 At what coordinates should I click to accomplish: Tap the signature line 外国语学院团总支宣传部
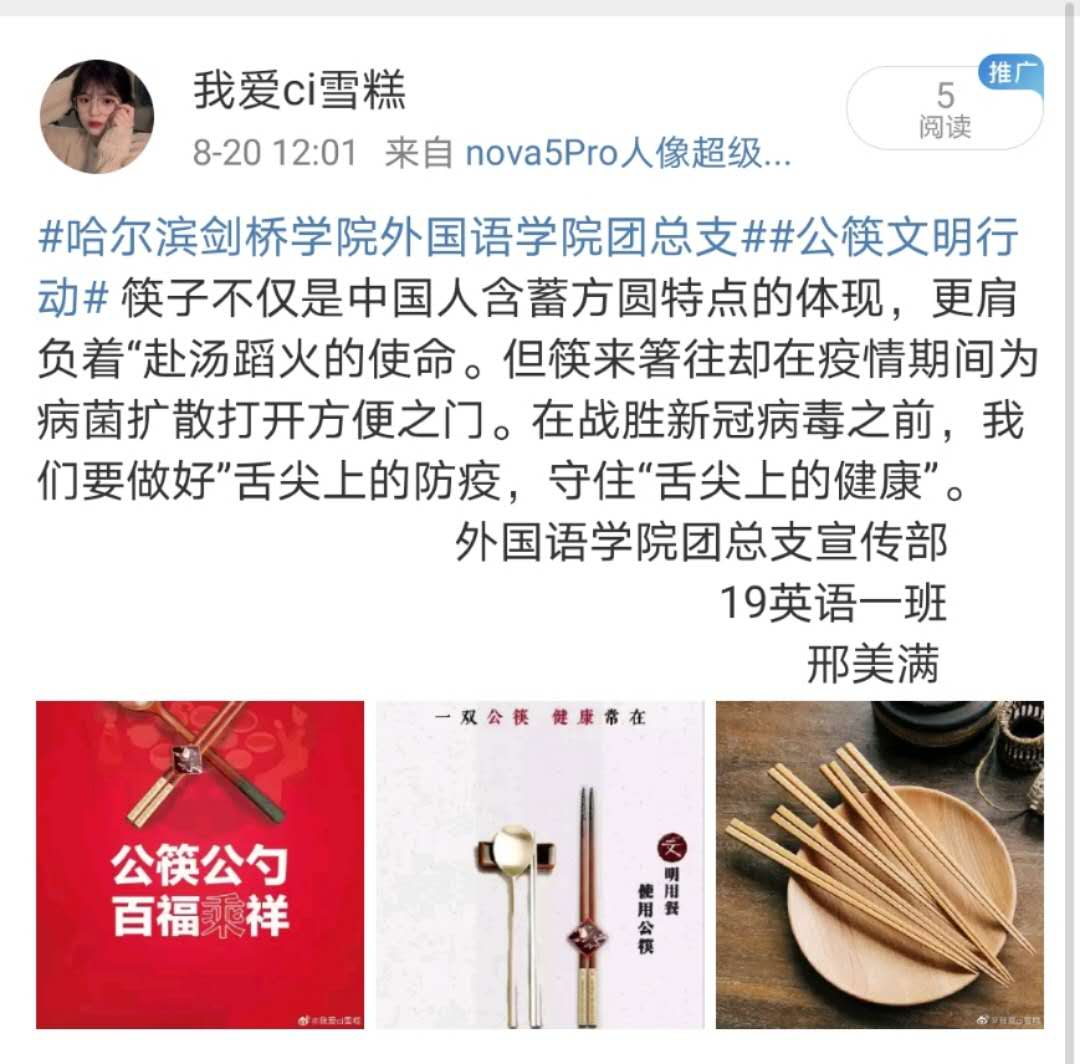pos(701,542)
